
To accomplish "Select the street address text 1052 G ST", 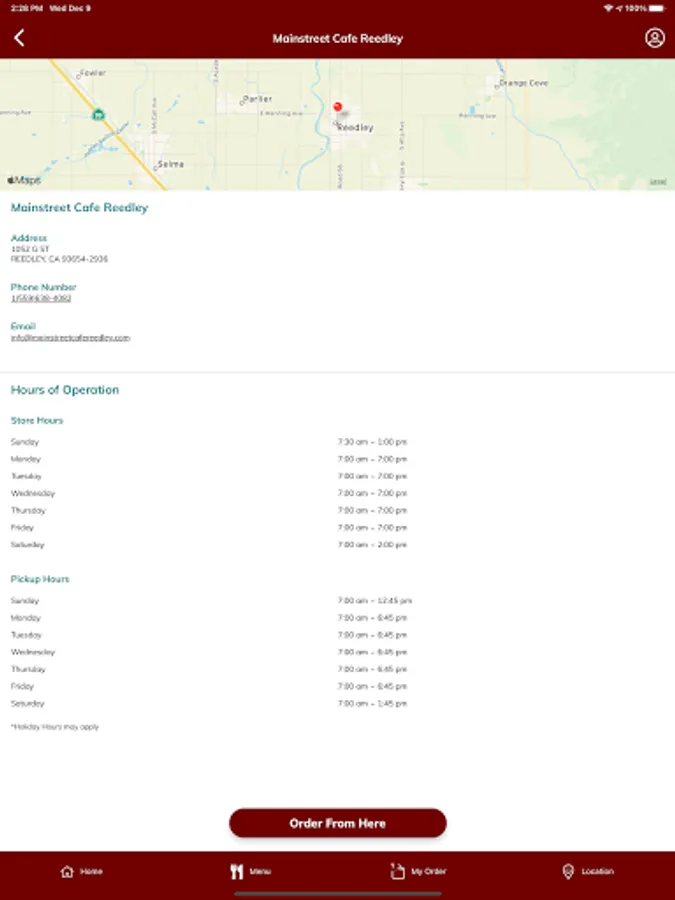I will [x=30, y=249].
